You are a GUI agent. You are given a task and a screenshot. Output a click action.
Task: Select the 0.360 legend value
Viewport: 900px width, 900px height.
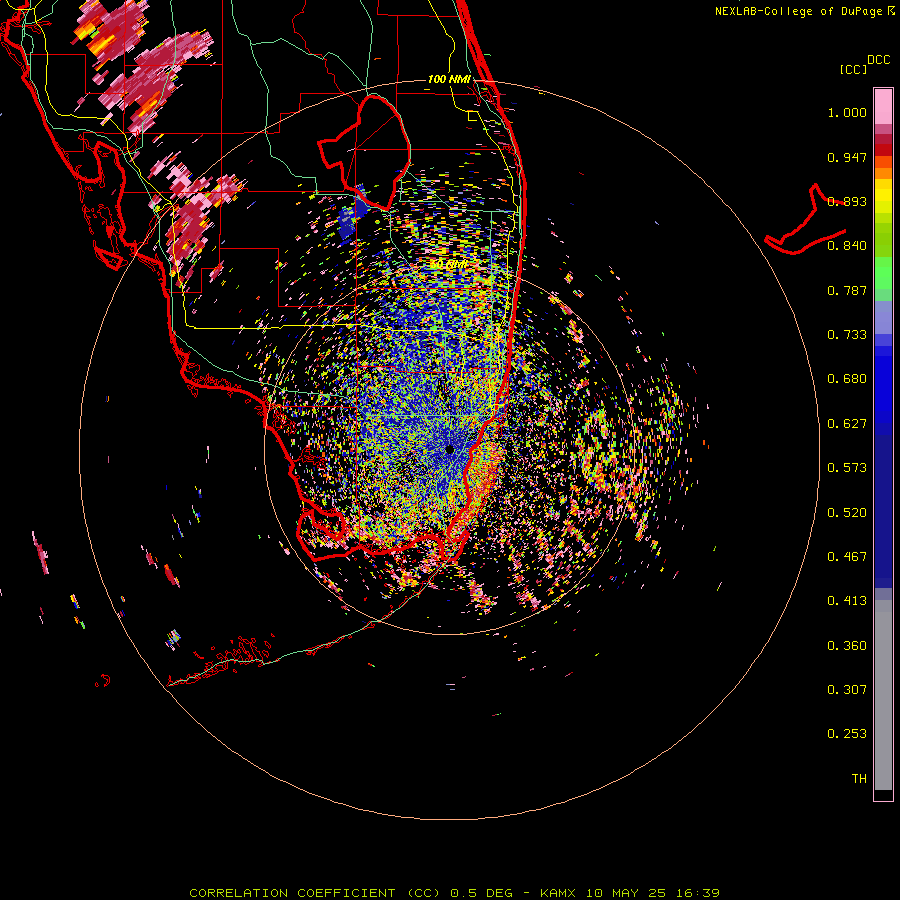pos(847,646)
